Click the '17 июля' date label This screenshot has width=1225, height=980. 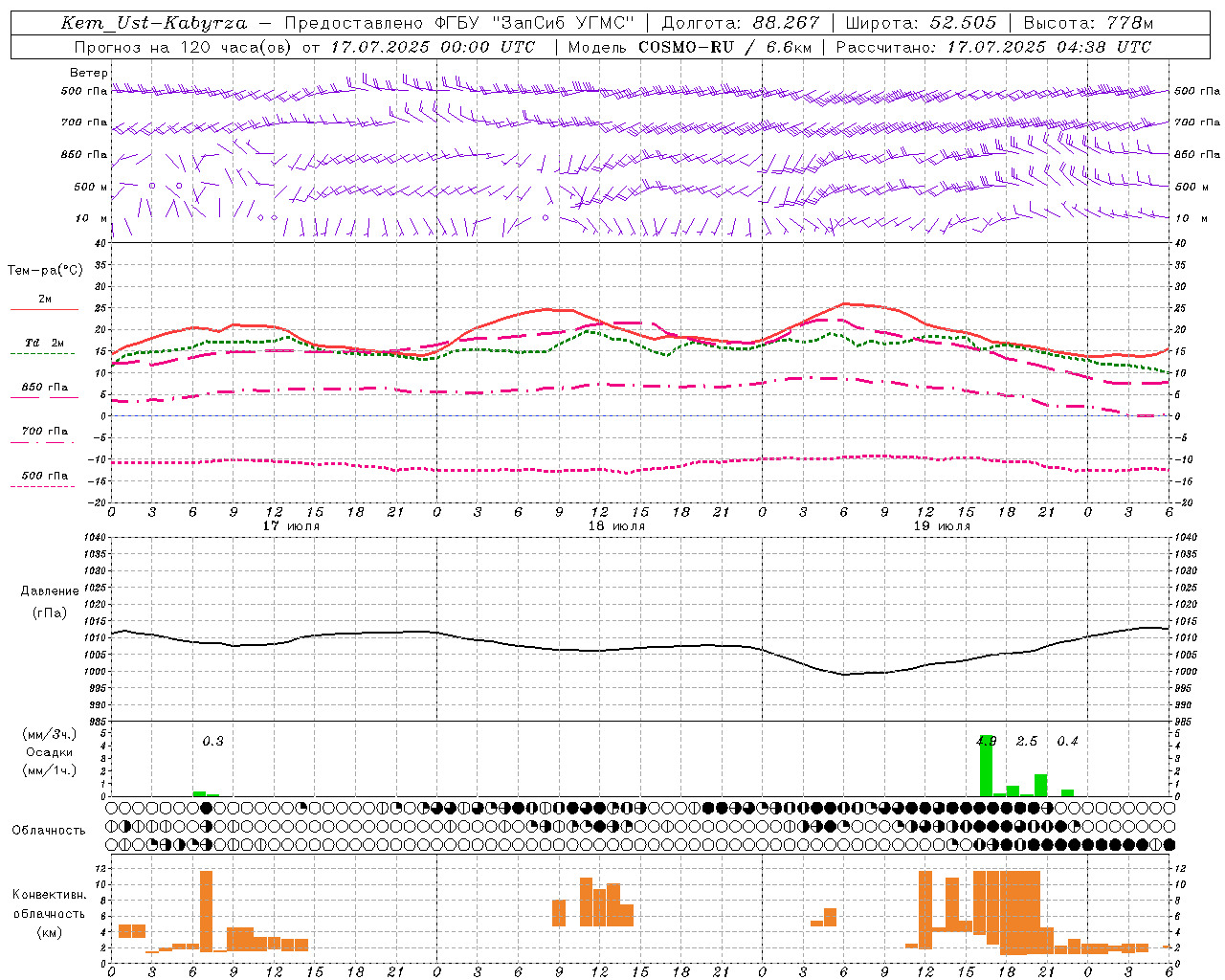click(291, 526)
